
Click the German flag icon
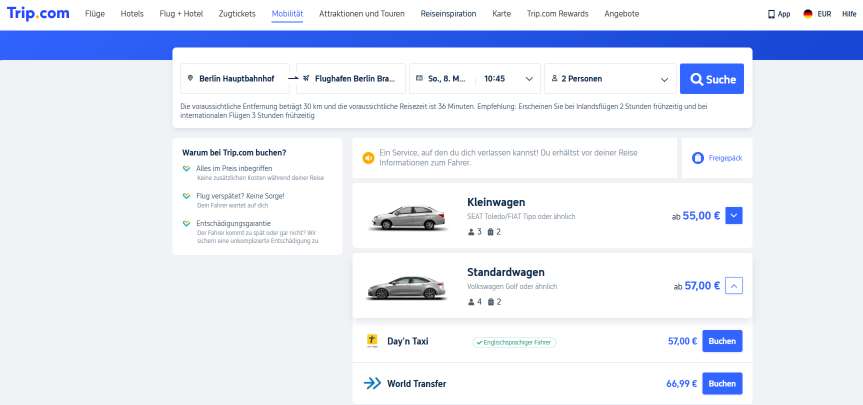point(808,14)
